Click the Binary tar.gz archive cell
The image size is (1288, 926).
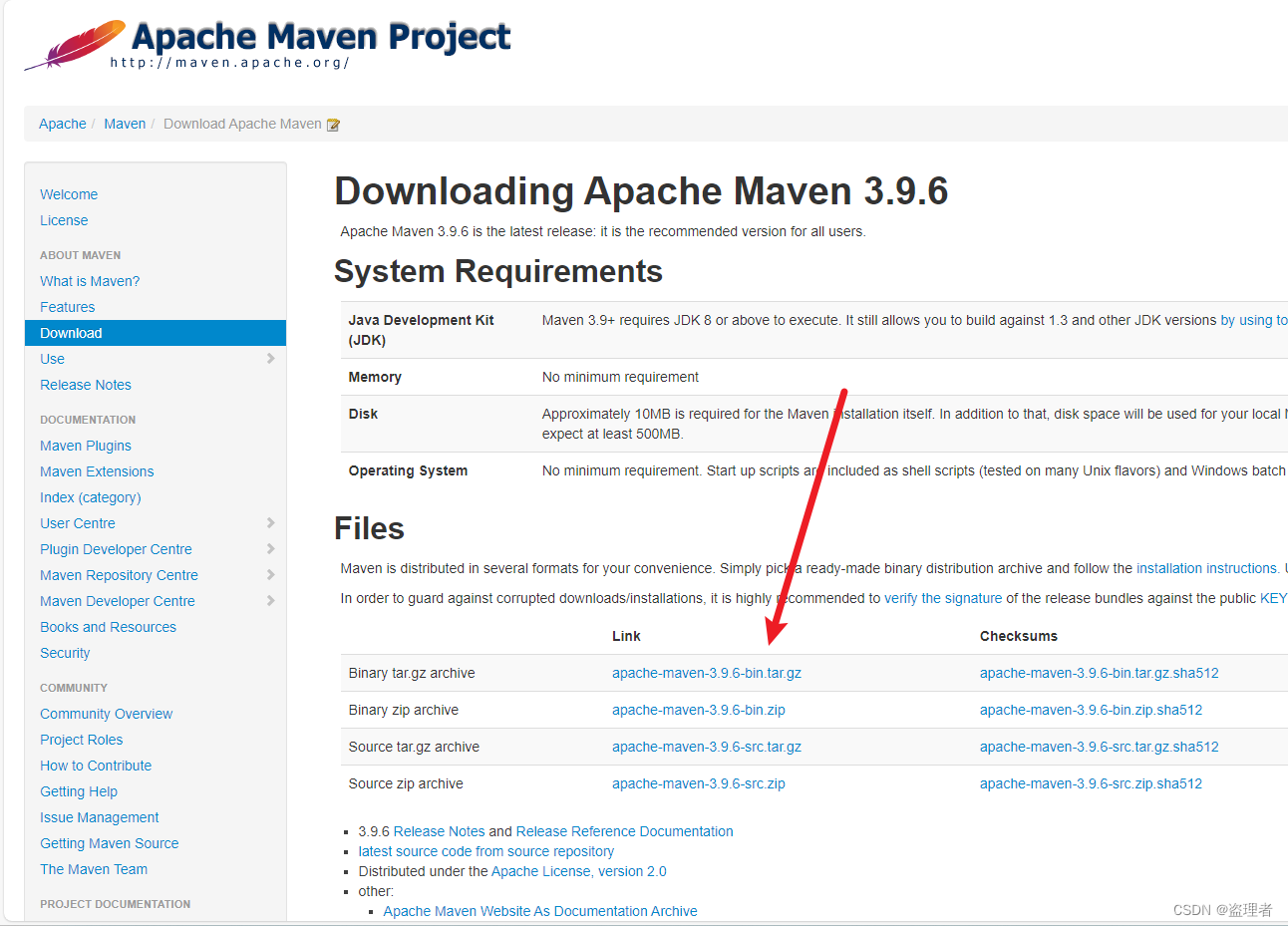coord(412,673)
